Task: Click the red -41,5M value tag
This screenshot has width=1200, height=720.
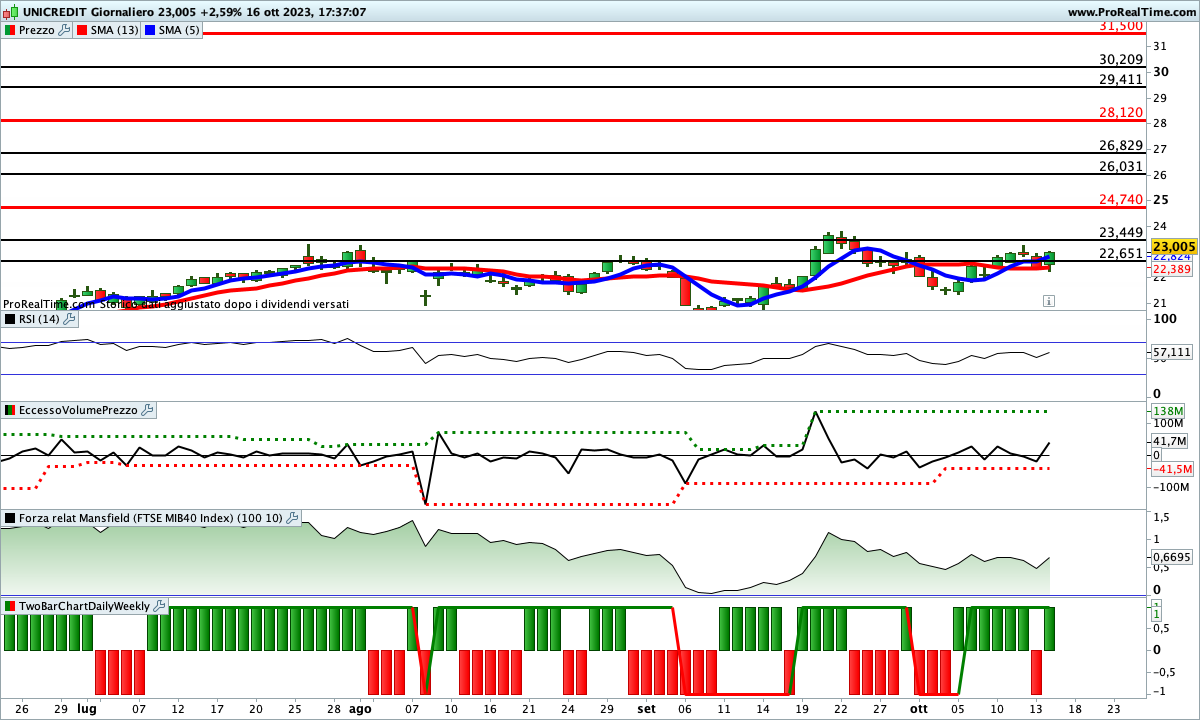Action: (1171, 469)
